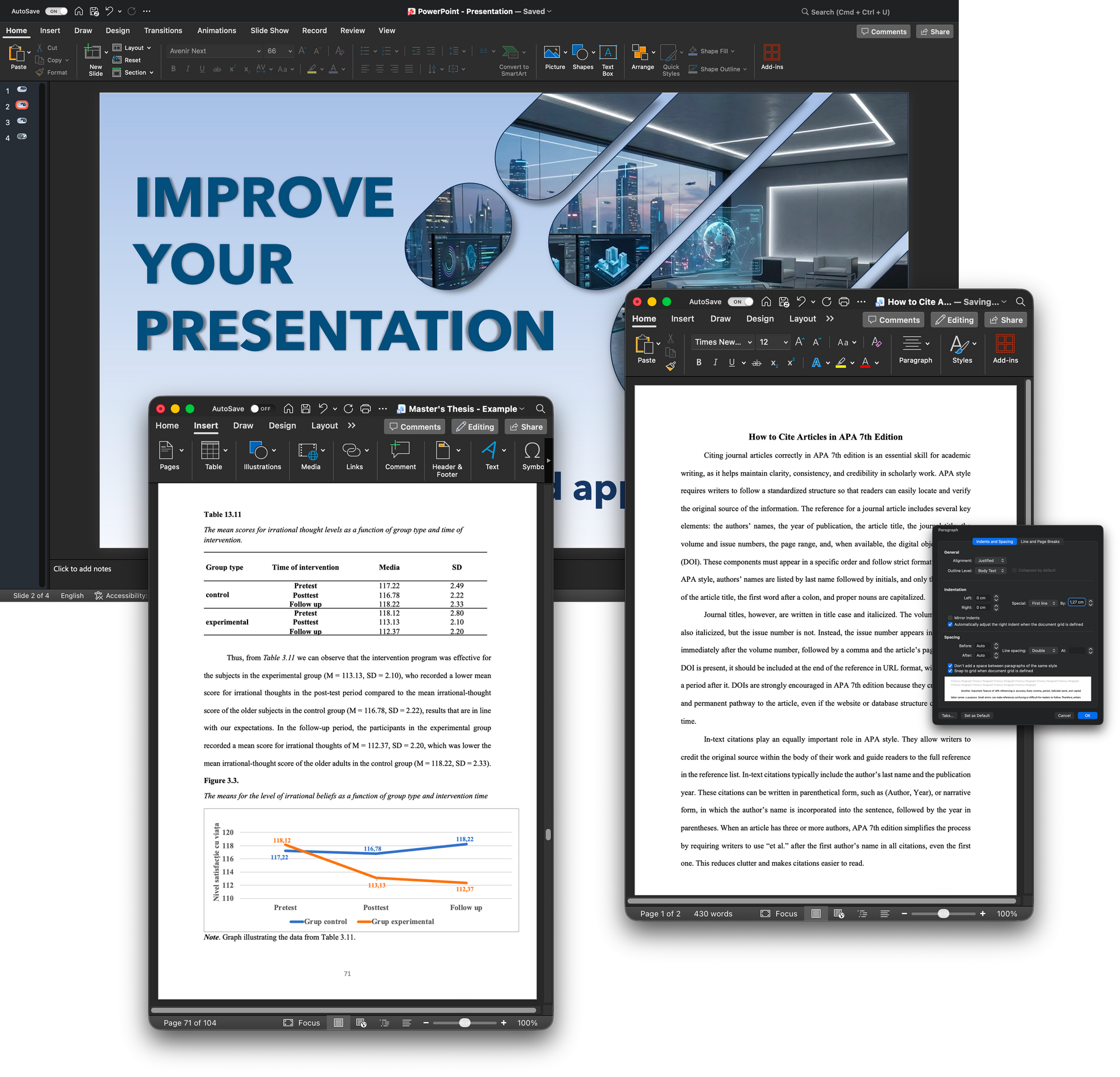Click Bold in the How to Cite window
The image size is (1120, 1077).
pyautogui.click(x=698, y=363)
